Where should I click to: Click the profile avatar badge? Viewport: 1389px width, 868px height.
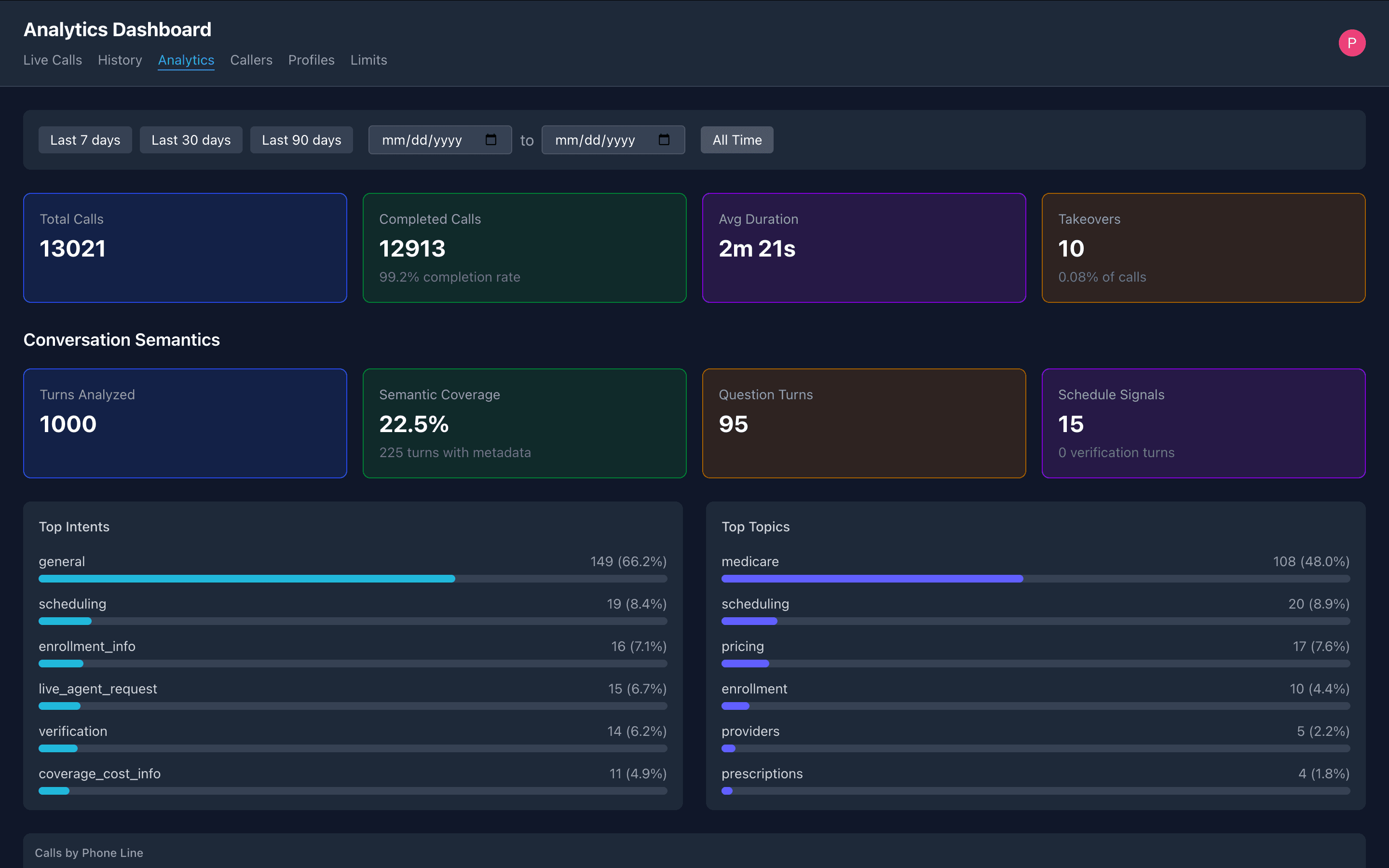(x=1352, y=42)
